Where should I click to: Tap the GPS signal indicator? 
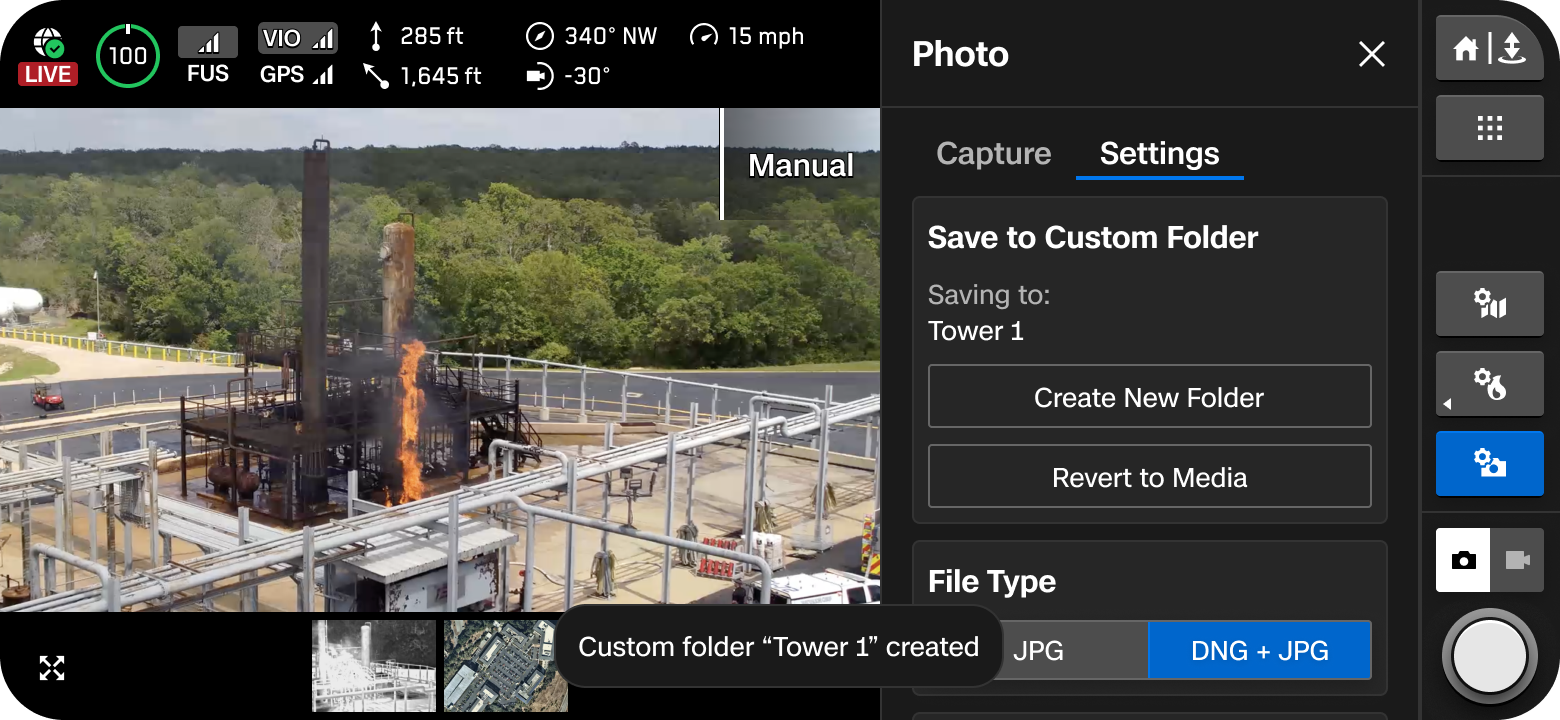coord(297,74)
